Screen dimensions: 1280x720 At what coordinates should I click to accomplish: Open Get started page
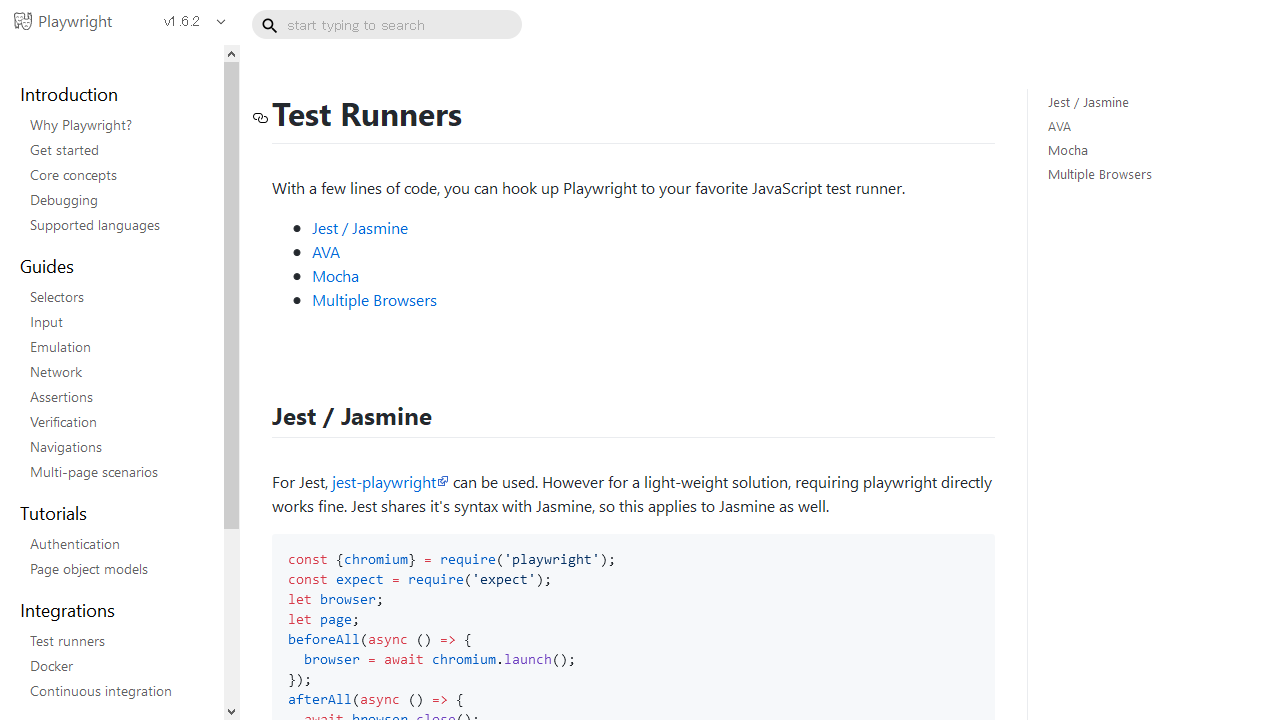[64, 150]
